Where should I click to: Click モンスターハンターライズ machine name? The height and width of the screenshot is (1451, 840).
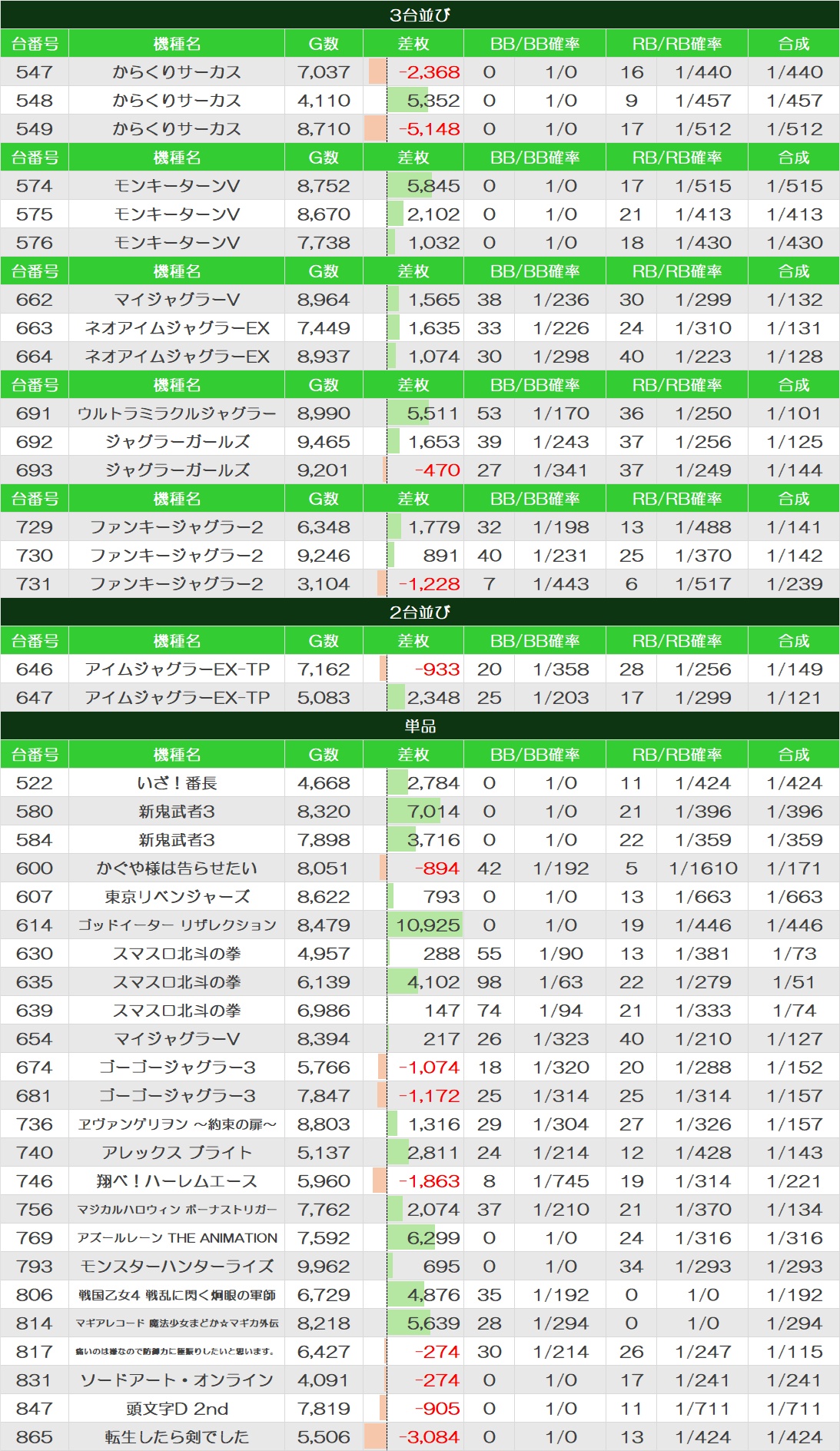pyautogui.click(x=177, y=1267)
